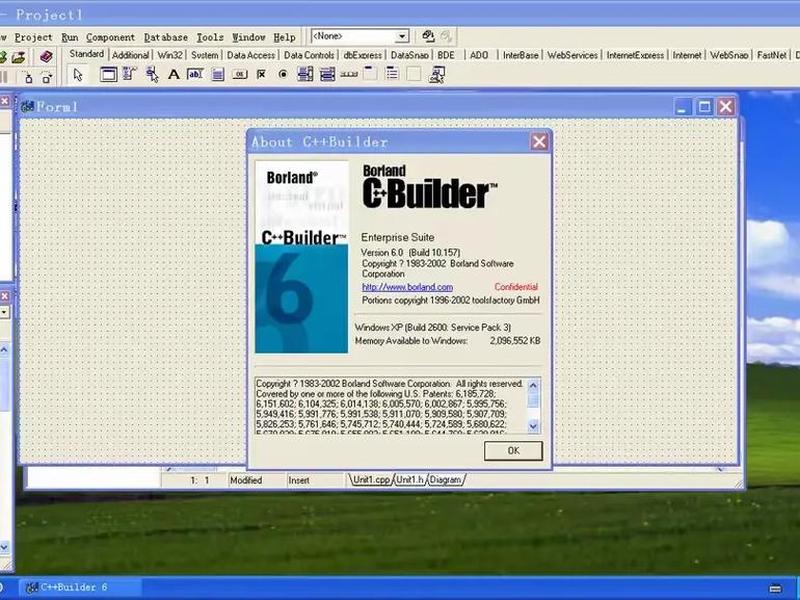Click the Trace Into debug icon
Image resolution: width=800 pixels, height=600 pixels.
tap(29, 78)
